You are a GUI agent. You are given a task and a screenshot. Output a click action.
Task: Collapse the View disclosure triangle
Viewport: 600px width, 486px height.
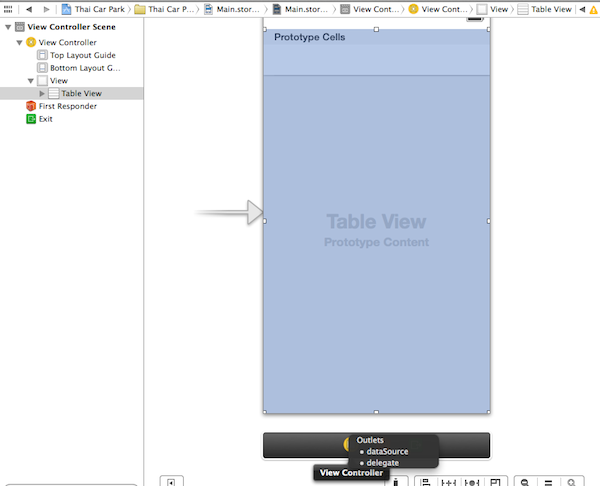[31, 81]
